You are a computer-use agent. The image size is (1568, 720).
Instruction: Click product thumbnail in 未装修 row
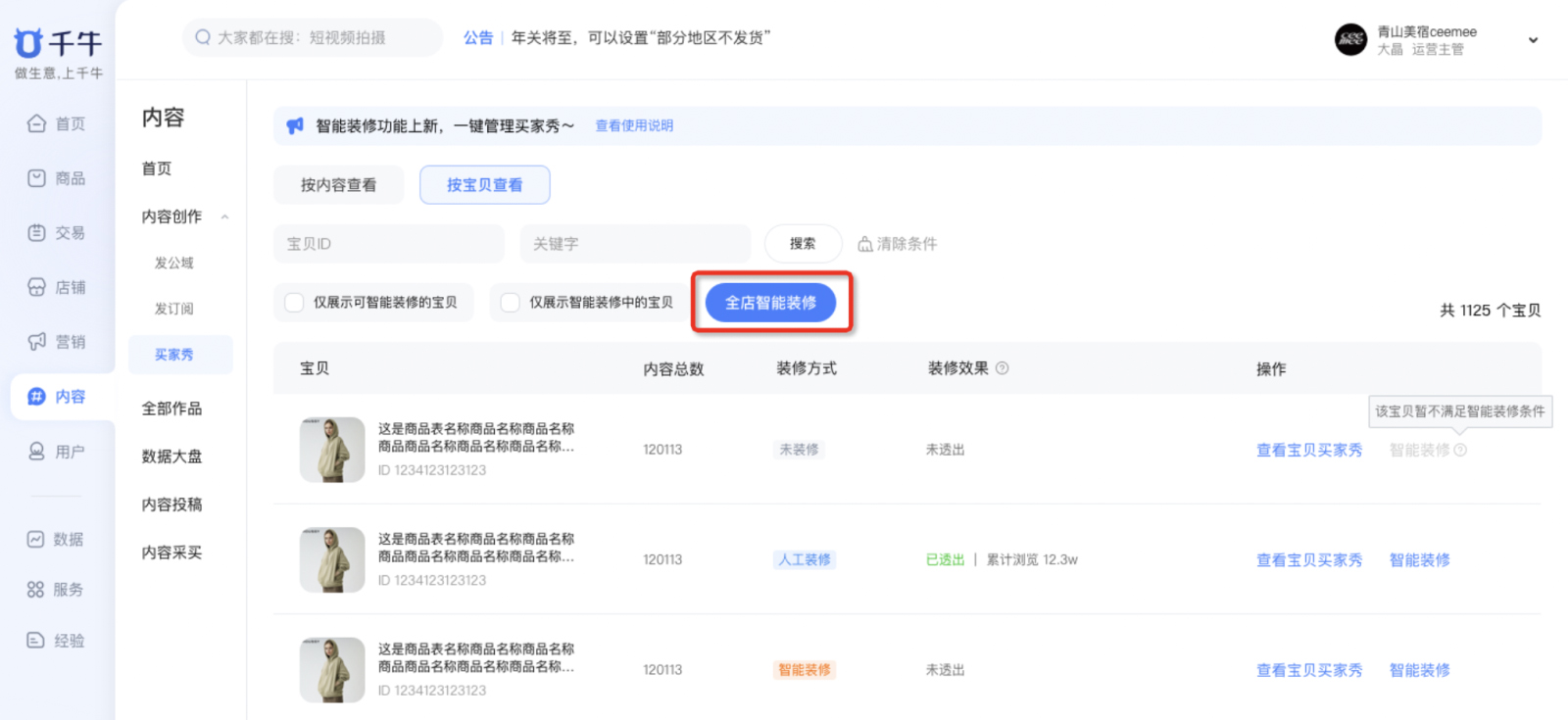click(x=332, y=450)
